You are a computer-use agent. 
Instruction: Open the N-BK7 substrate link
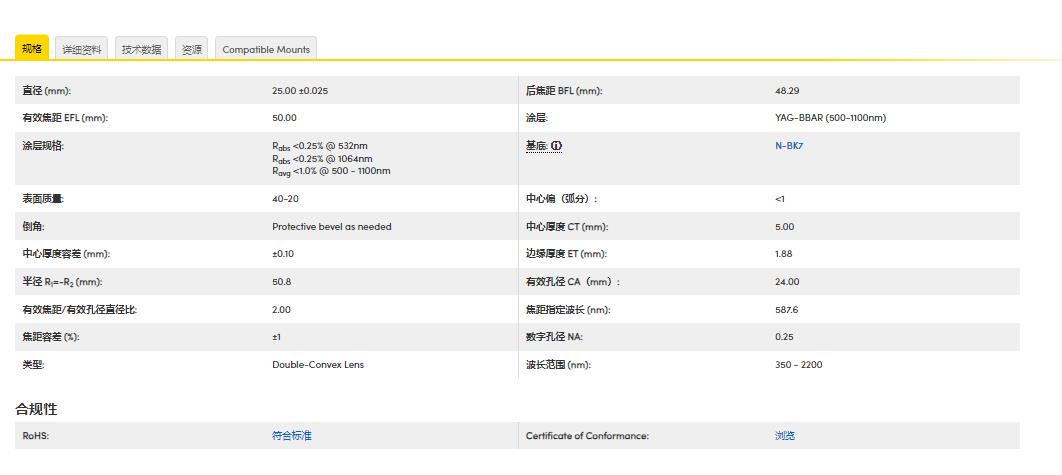(x=789, y=145)
